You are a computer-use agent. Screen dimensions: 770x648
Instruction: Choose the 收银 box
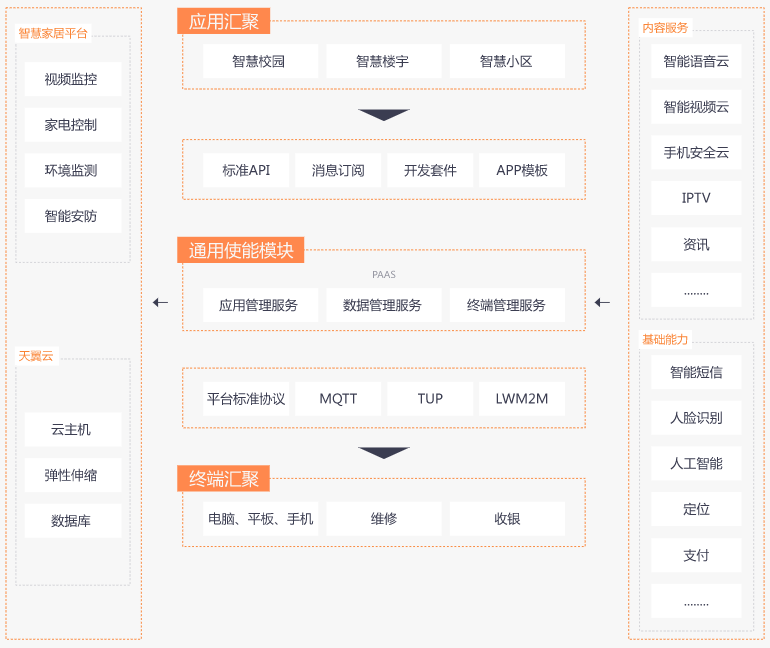coord(507,519)
